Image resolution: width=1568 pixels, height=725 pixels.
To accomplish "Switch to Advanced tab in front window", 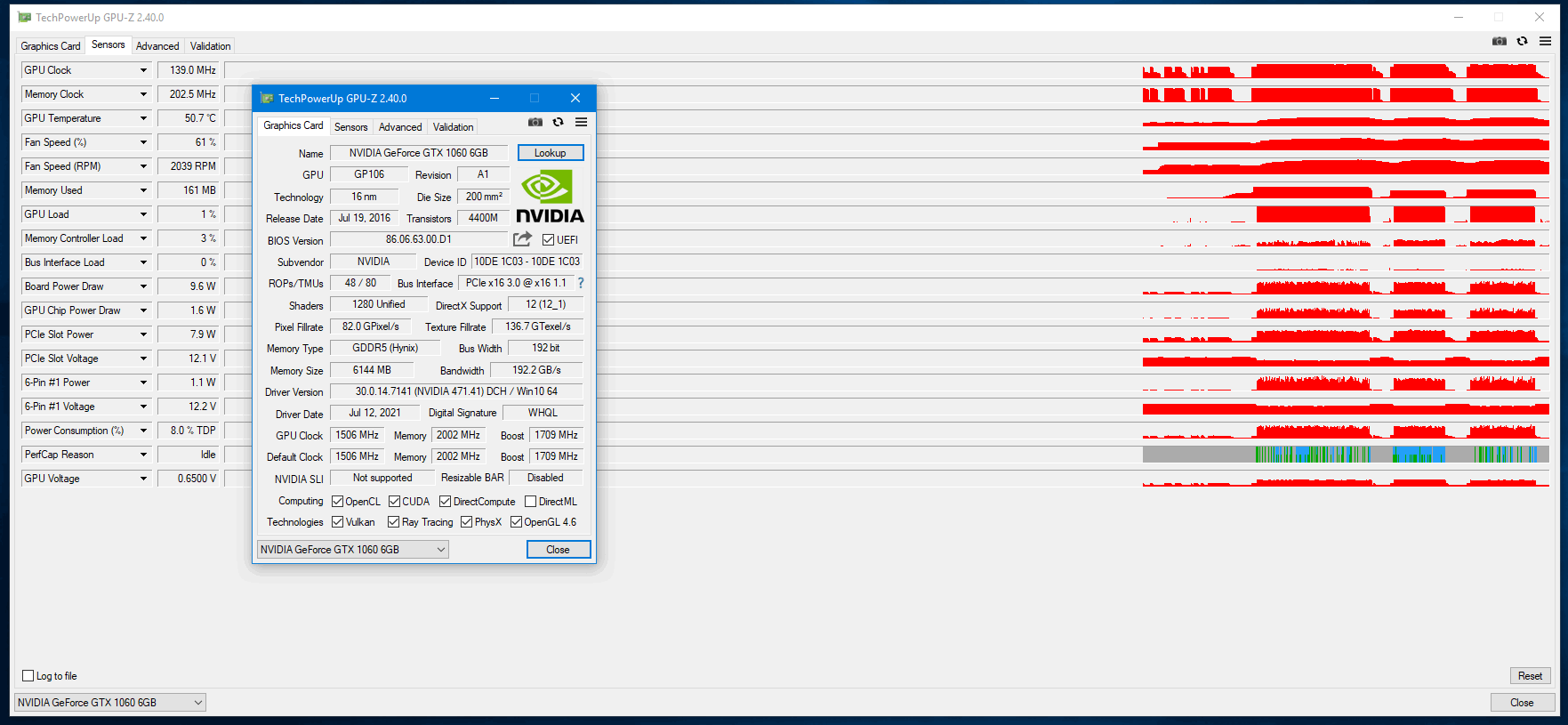I will click(x=400, y=127).
